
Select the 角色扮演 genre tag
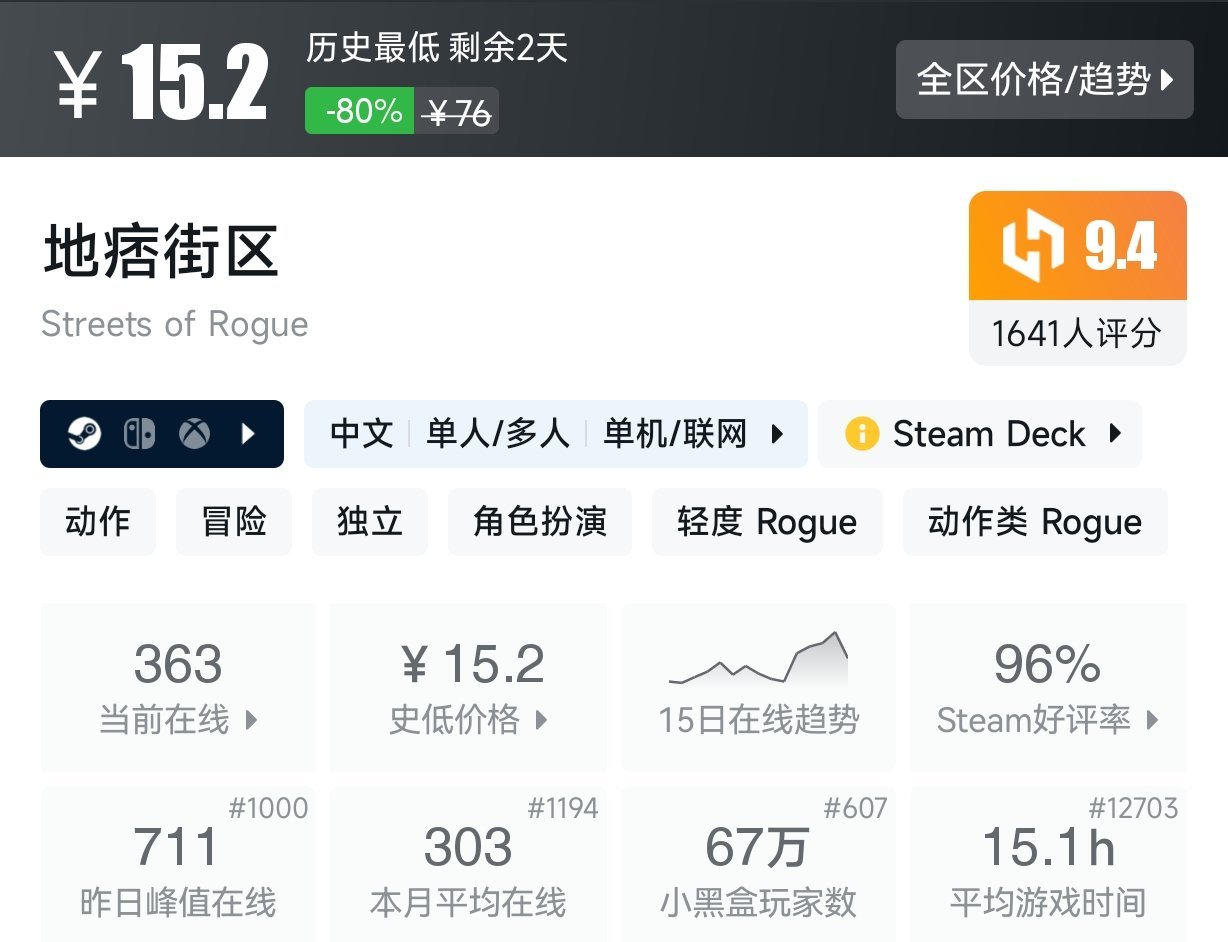(540, 522)
